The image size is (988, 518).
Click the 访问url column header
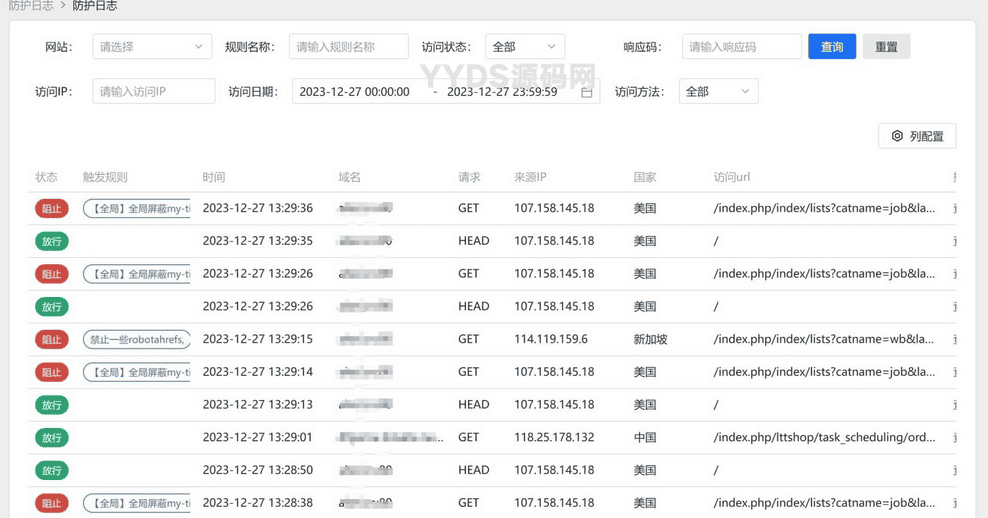[x=732, y=177]
